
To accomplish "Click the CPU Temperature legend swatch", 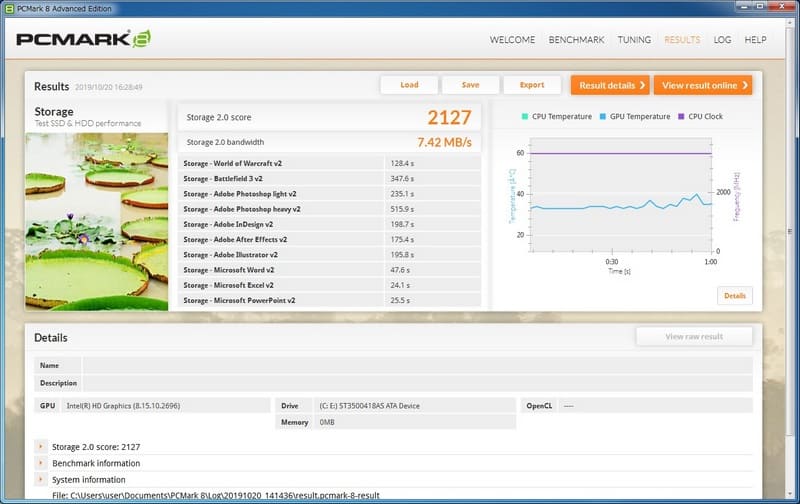I will [525, 117].
